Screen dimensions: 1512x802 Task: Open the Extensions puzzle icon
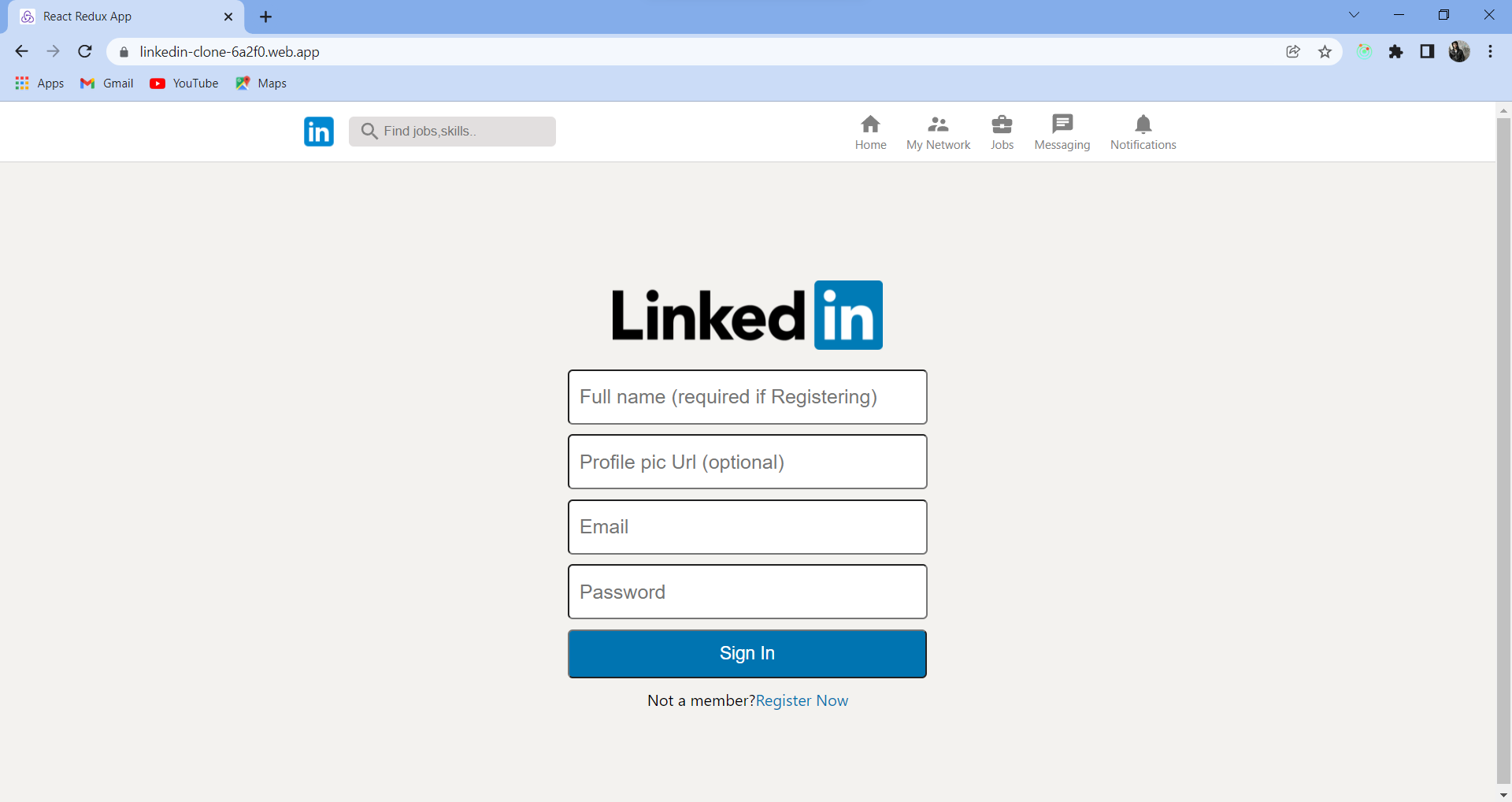point(1396,52)
